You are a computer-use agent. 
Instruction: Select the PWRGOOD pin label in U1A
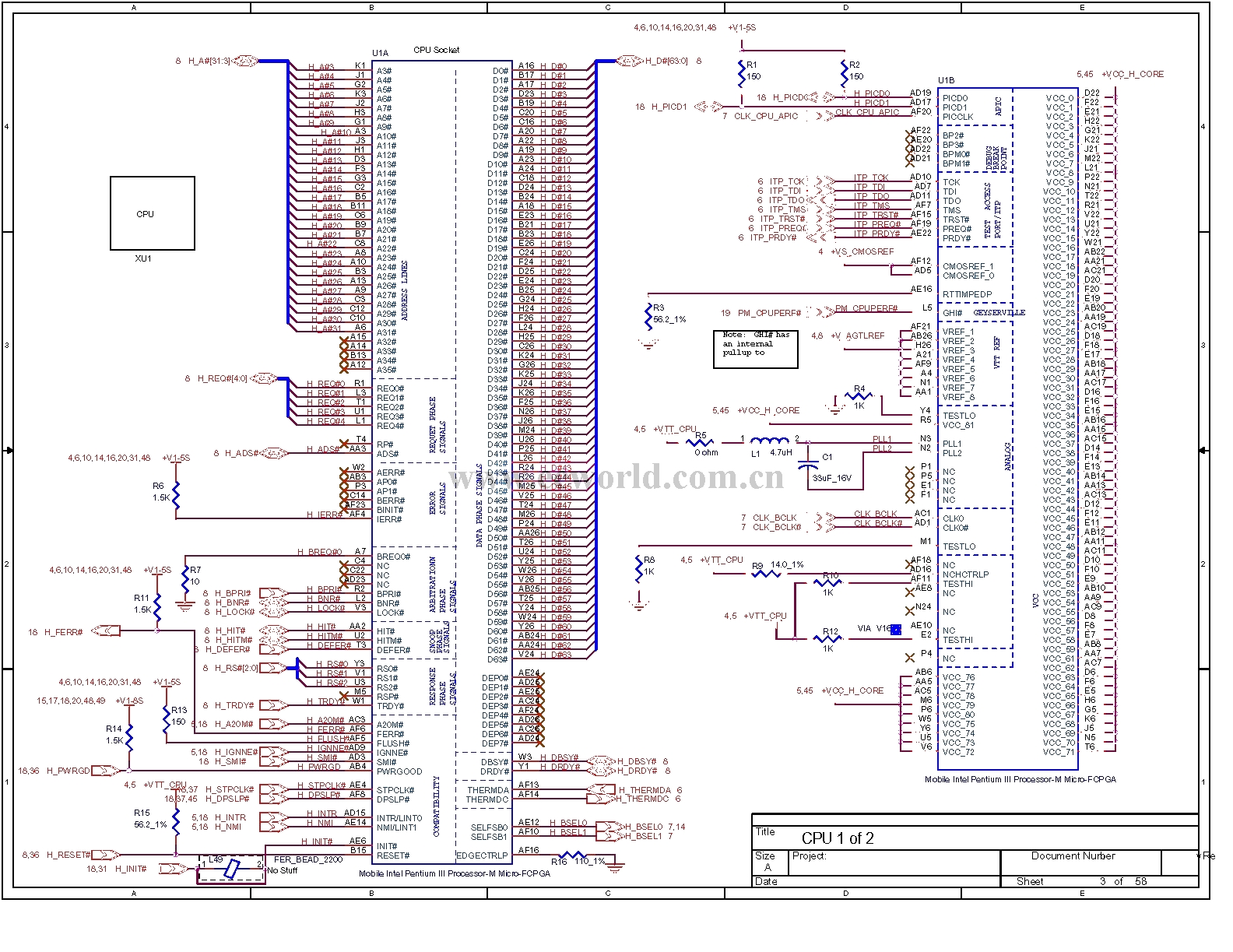pyautogui.click(x=399, y=771)
